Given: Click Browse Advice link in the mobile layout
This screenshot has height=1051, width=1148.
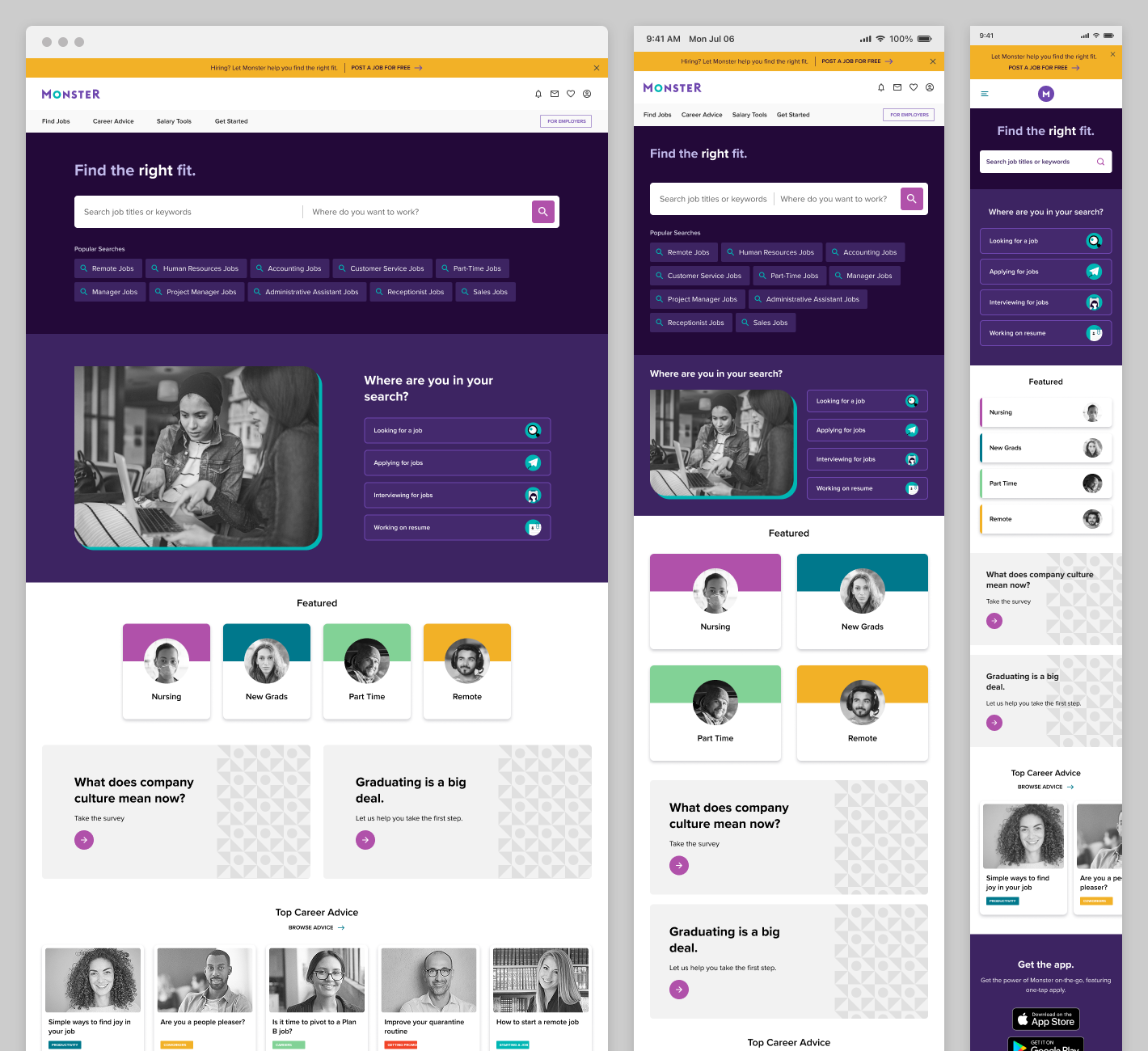Looking at the screenshot, I should click(1045, 787).
